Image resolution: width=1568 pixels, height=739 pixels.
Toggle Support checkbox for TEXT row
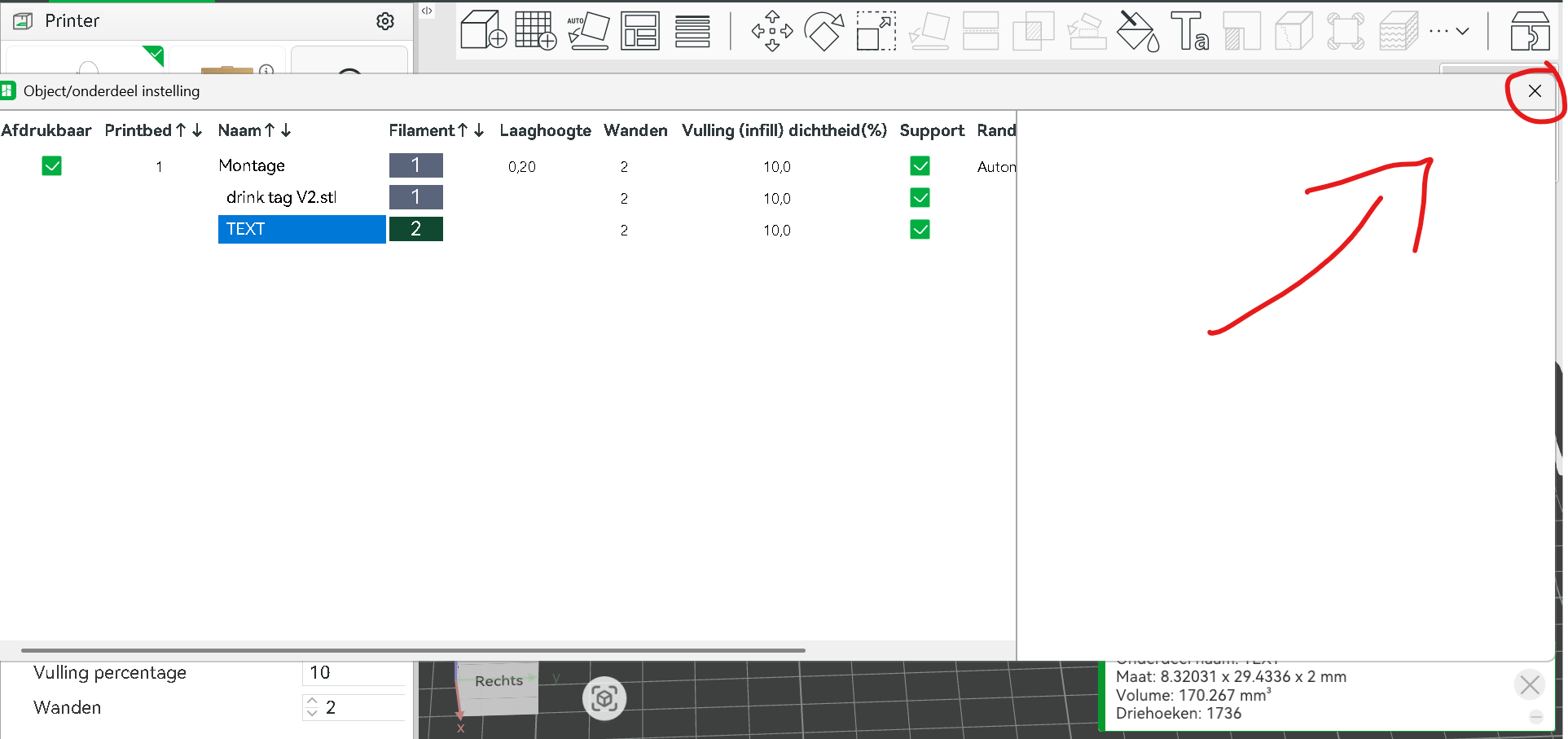coord(920,230)
